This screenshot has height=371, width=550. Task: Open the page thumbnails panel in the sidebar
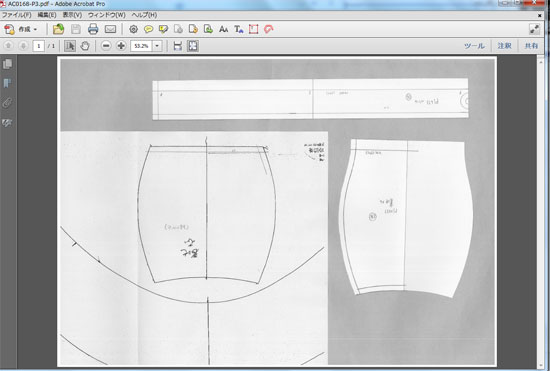[7, 64]
